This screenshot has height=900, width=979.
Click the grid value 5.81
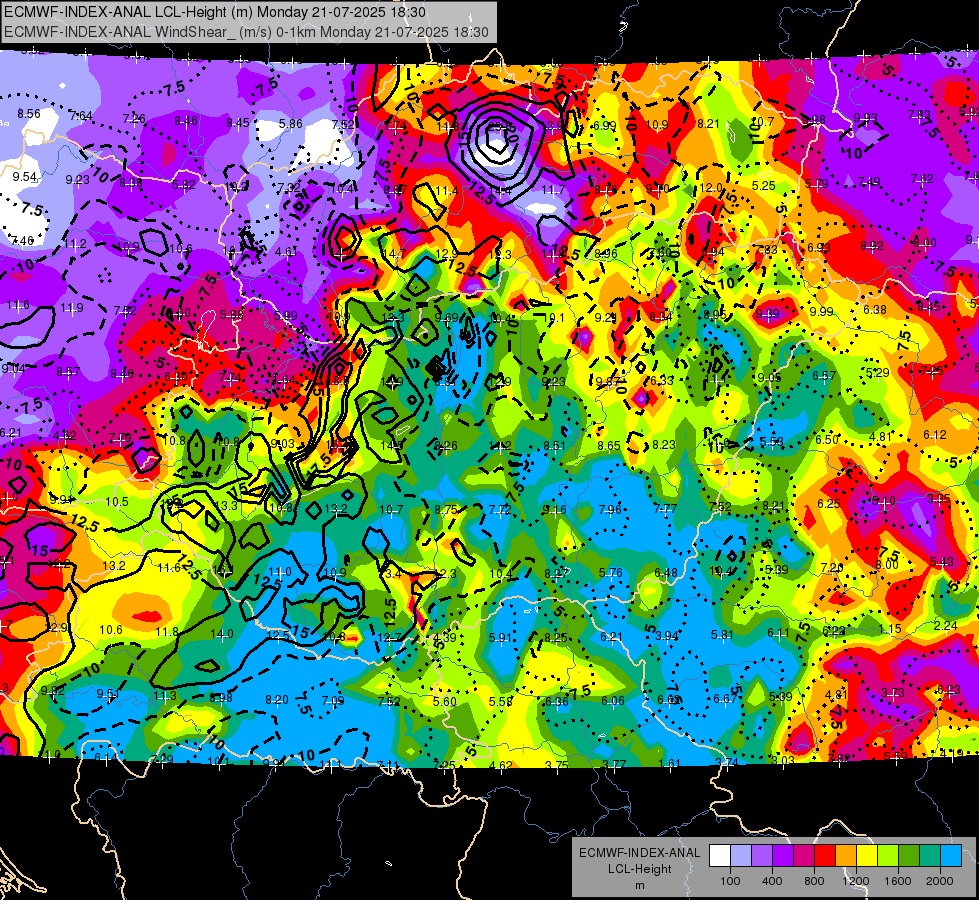coord(722,635)
